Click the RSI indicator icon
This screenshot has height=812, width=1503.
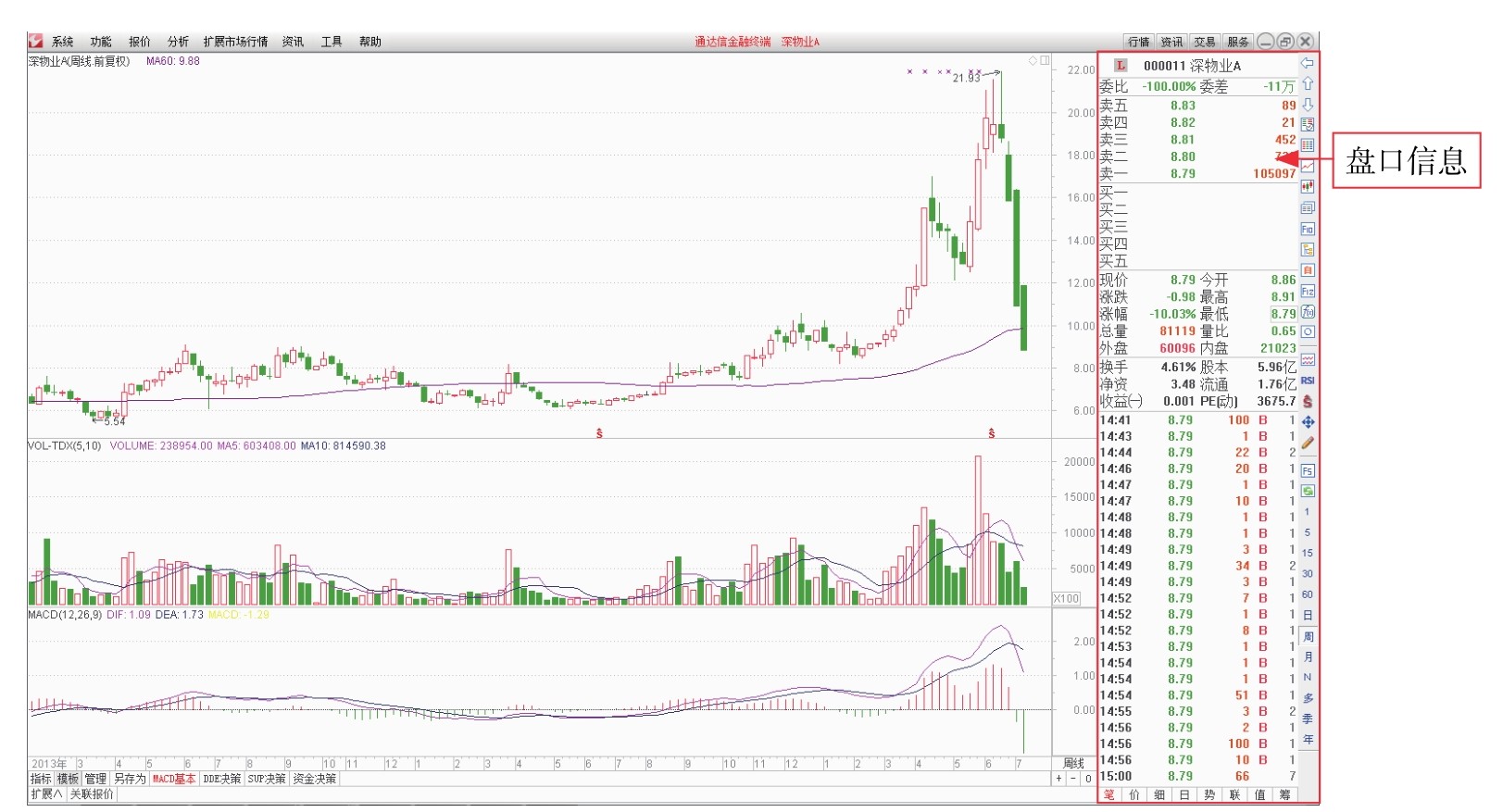click(x=1307, y=381)
